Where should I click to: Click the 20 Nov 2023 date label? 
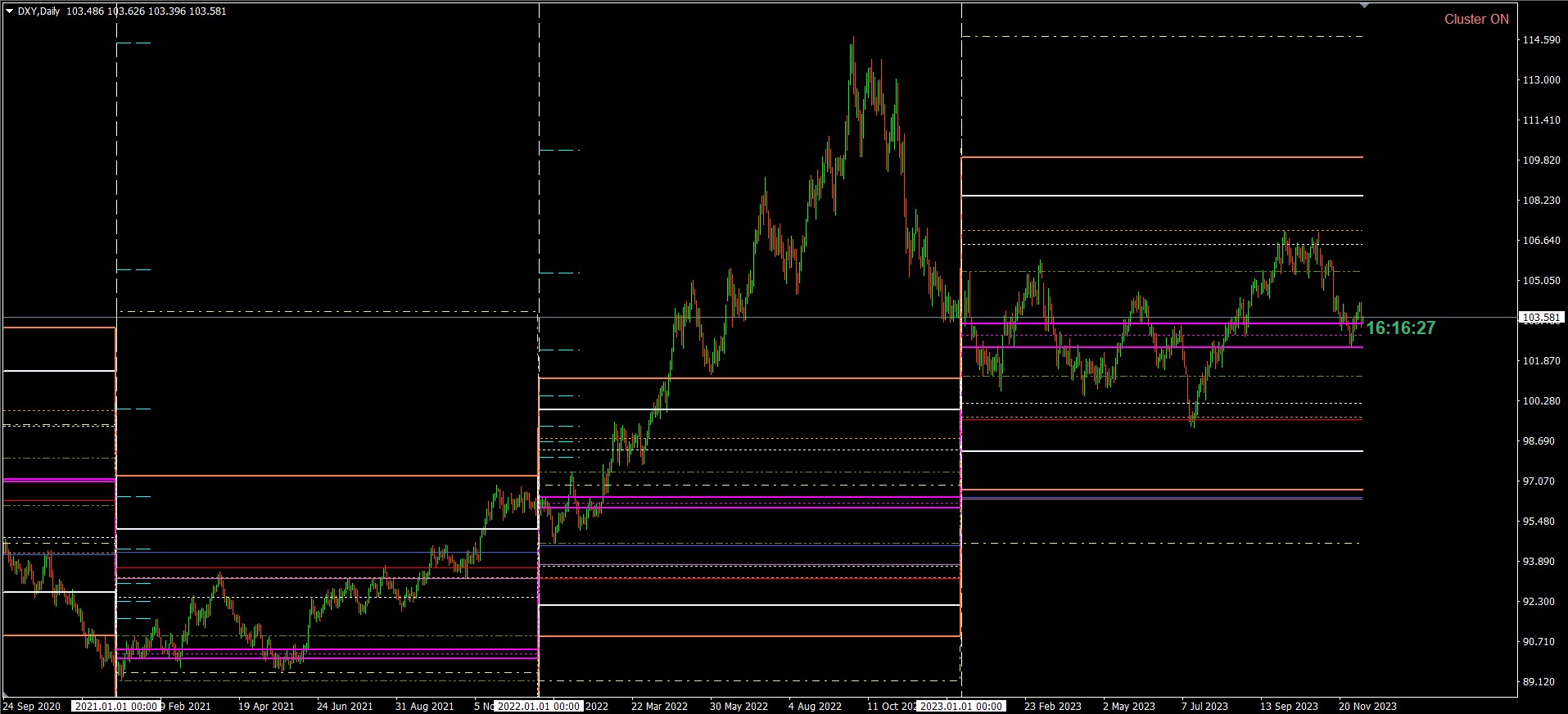pos(1367,706)
